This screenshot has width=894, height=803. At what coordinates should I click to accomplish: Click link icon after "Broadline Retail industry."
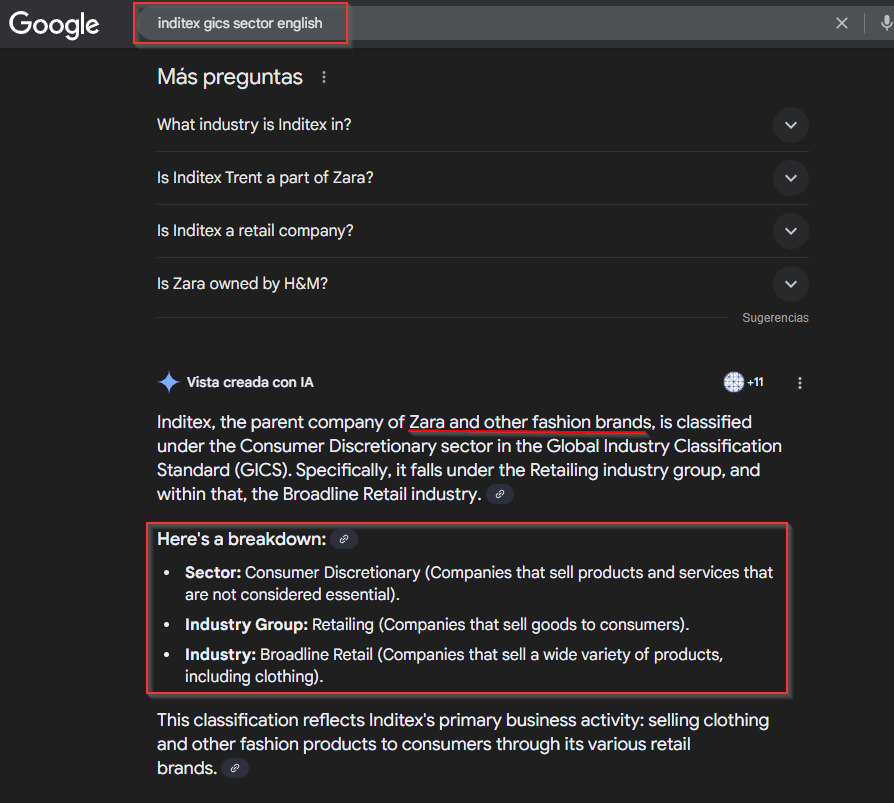500,494
